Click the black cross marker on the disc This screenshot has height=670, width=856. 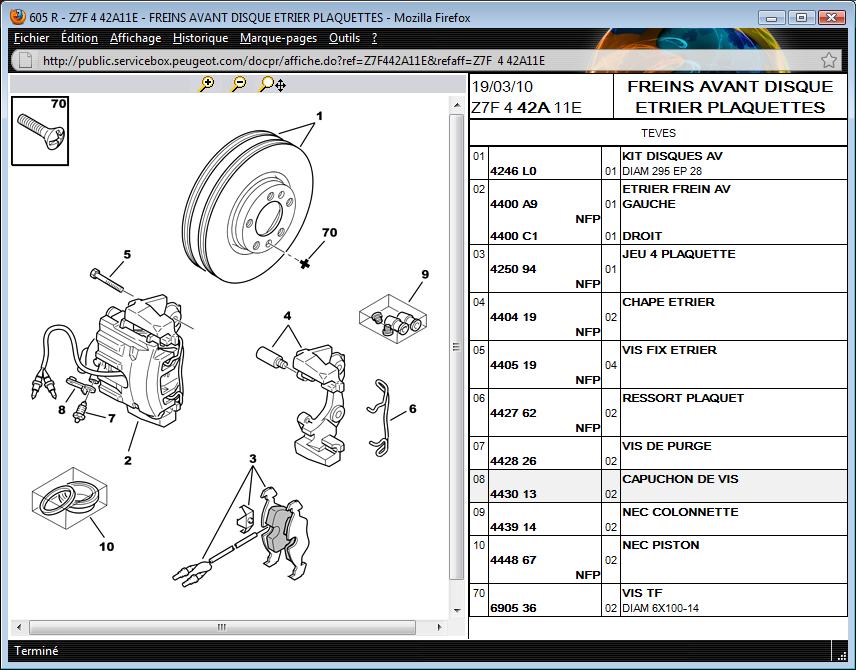[x=305, y=263]
